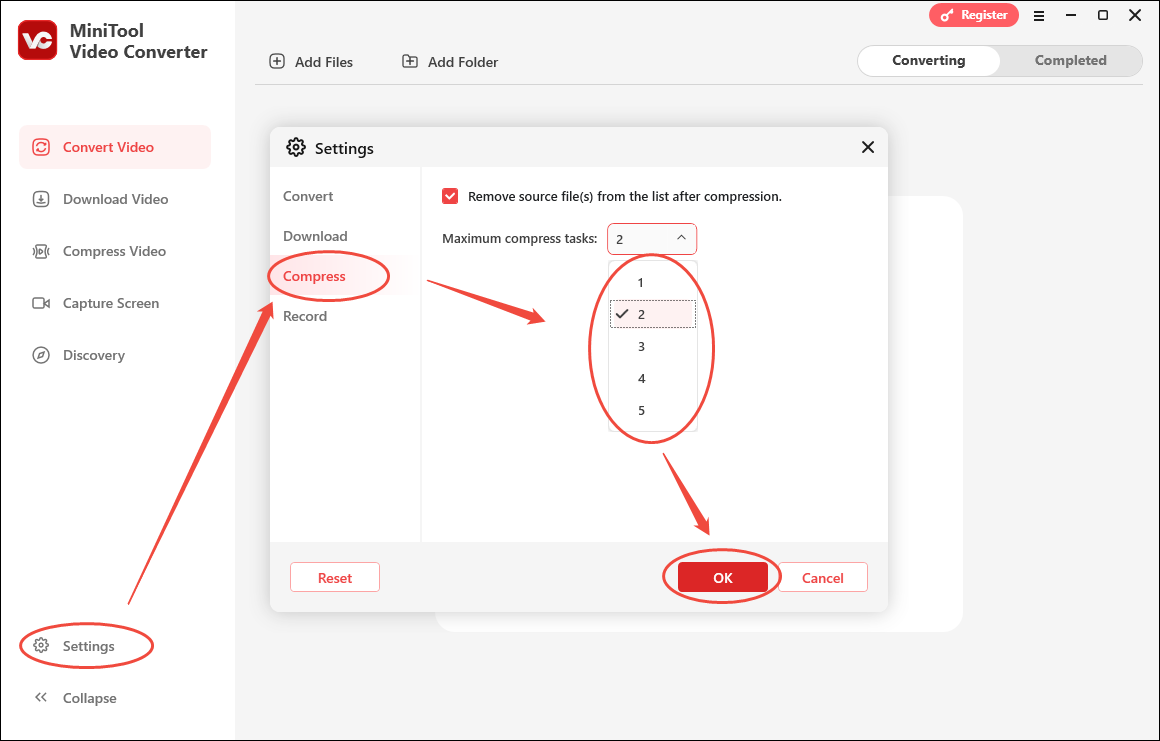The image size is (1160, 741).
Task: Click the Register key button
Action: (x=974, y=15)
